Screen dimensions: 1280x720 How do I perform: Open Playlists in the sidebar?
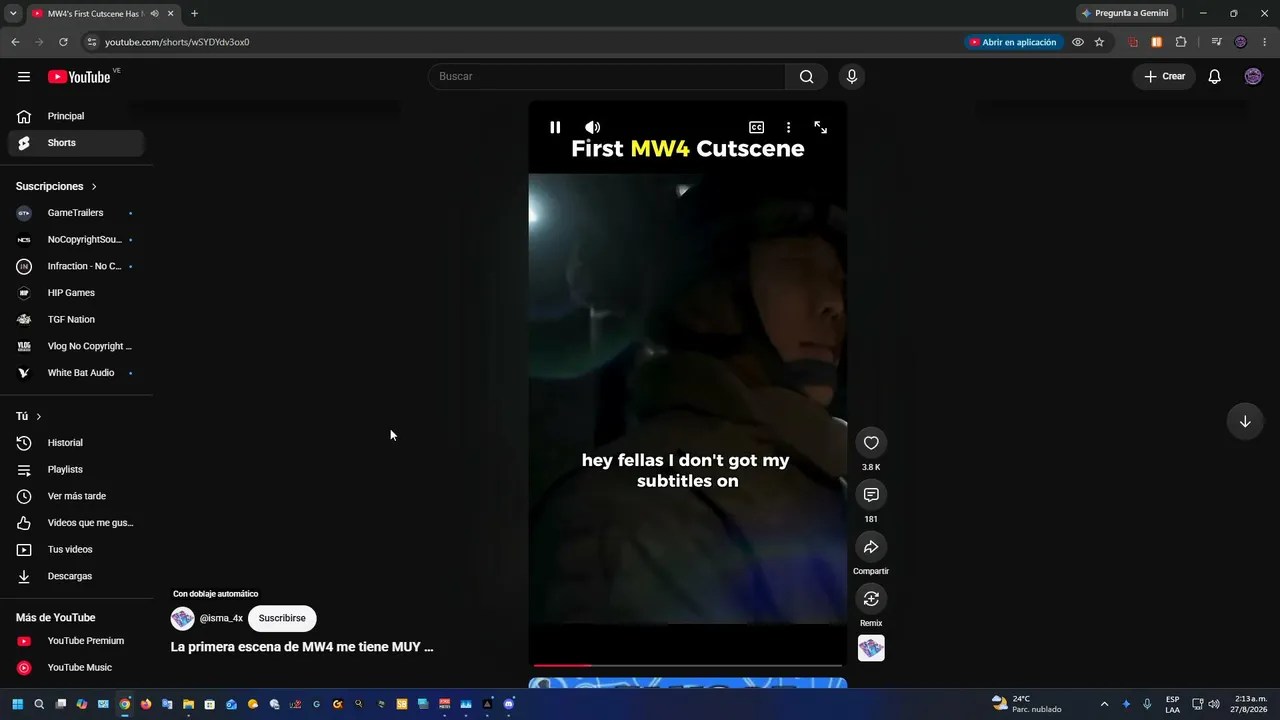point(76,470)
